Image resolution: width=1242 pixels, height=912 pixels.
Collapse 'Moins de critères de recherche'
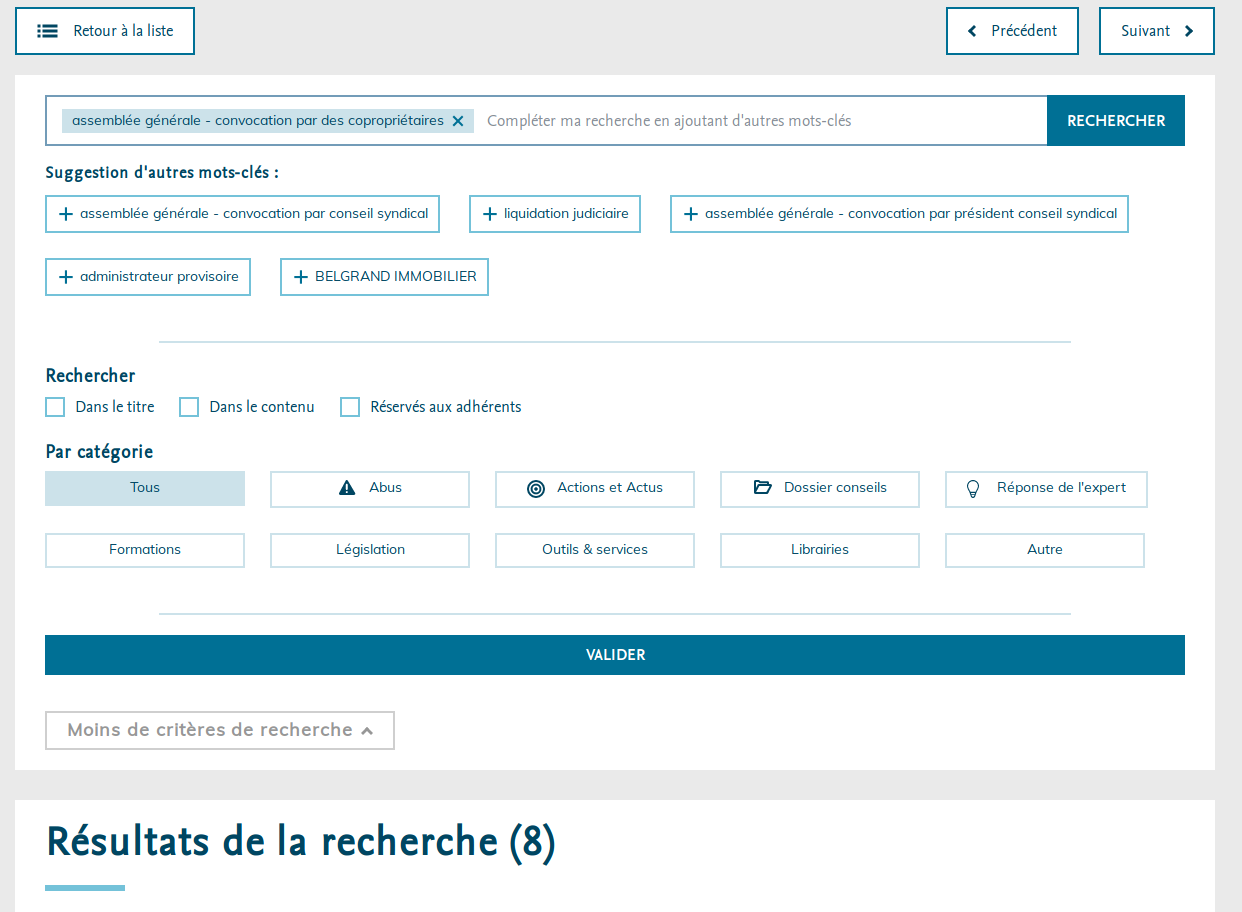click(x=220, y=730)
